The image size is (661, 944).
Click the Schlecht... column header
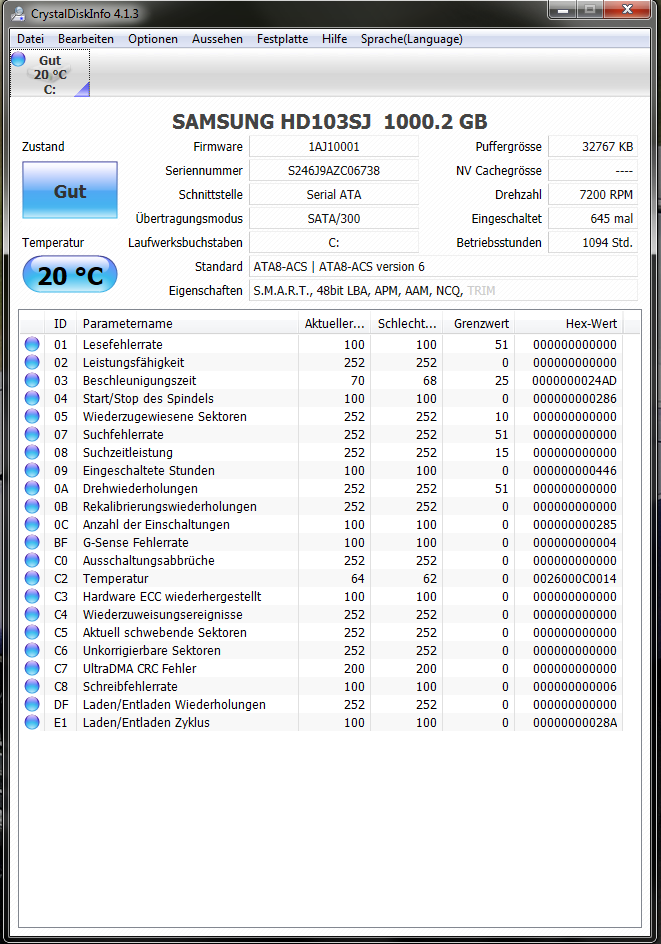click(x=406, y=323)
